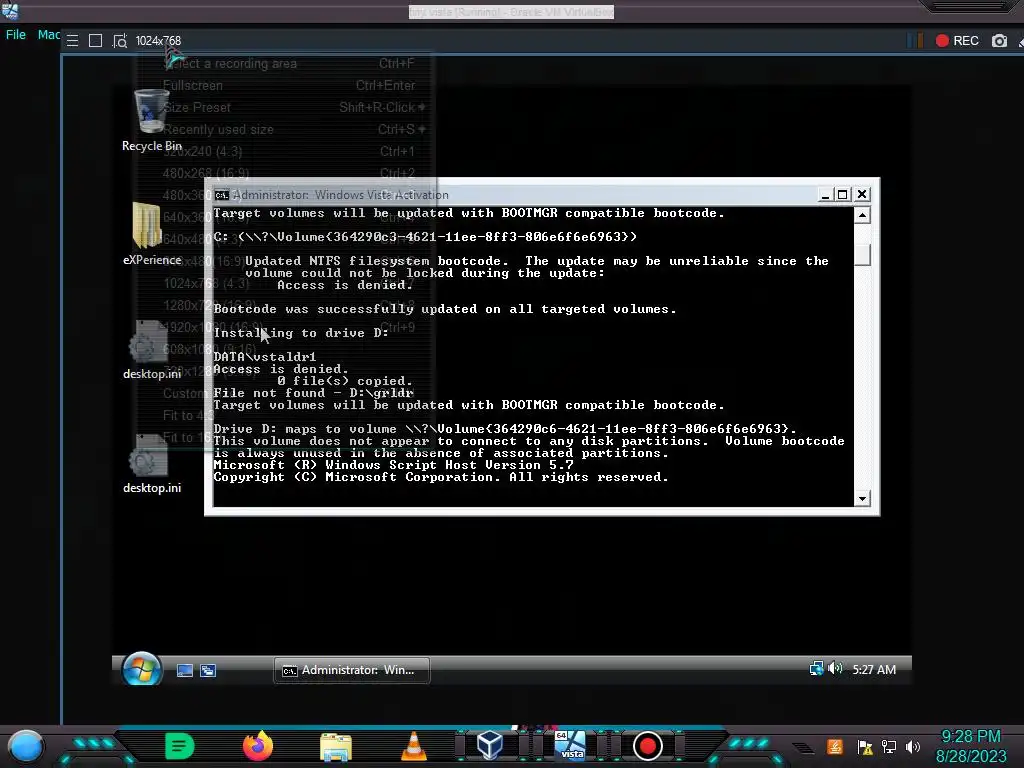1024x768 pixels.
Task: Click the host clock showing 9:28 PM
Action: [x=971, y=746]
